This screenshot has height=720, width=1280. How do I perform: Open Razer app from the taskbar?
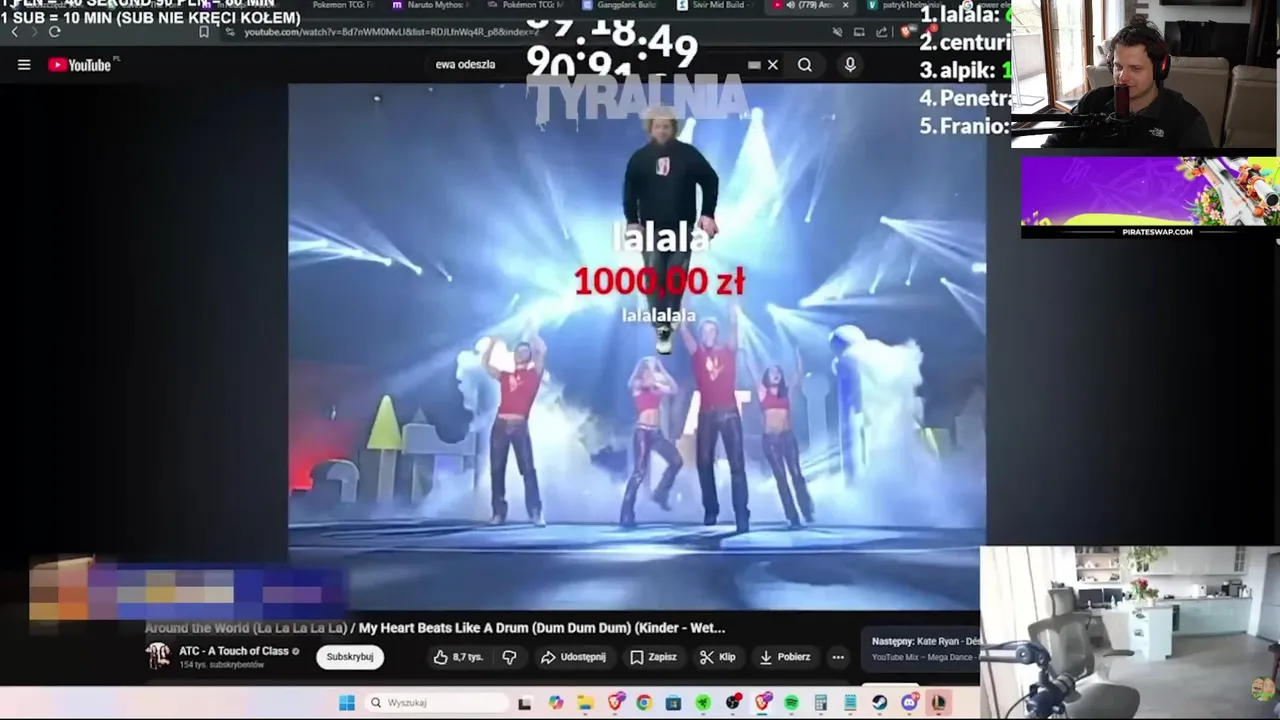[x=703, y=703]
